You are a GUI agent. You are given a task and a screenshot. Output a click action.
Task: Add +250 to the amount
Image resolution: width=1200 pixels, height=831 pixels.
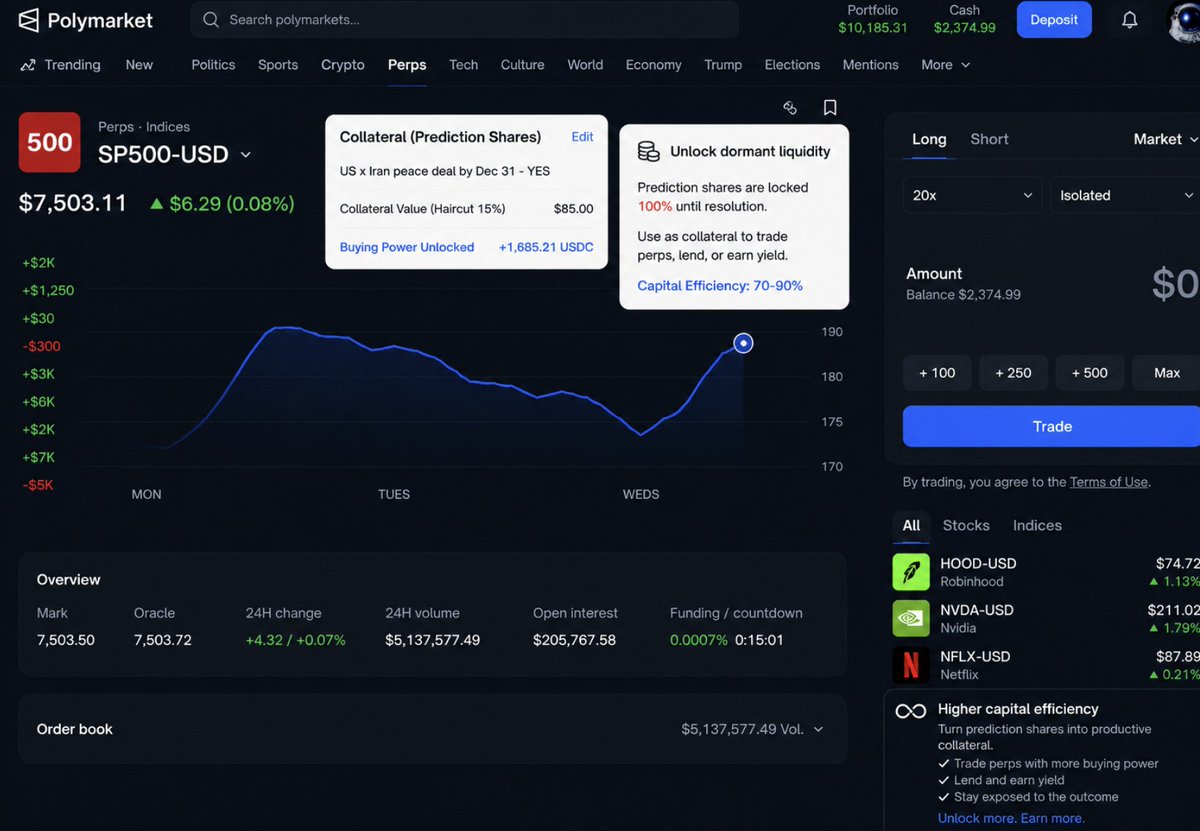tap(1013, 373)
